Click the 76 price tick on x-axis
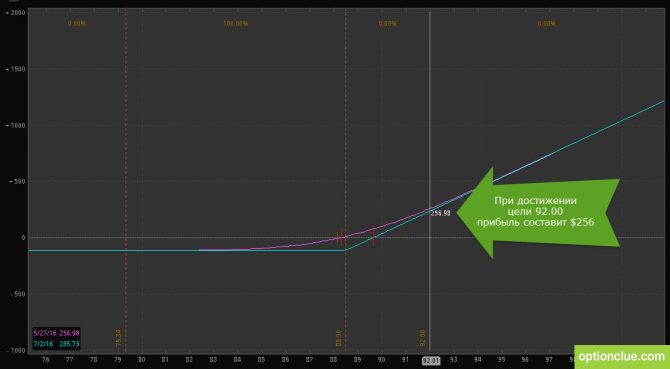 coord(45,360)
